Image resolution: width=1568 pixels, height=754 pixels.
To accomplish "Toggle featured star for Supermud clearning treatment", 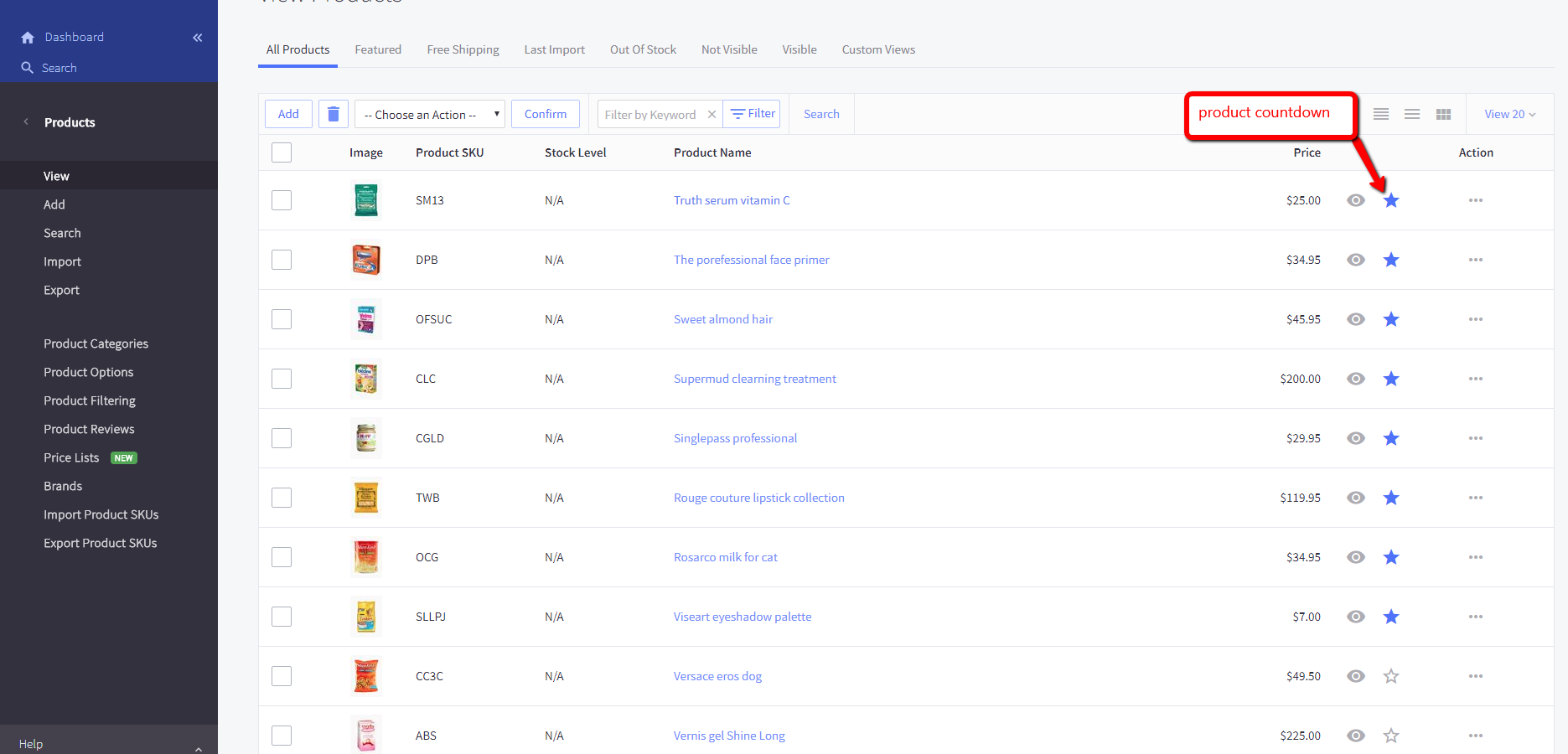I will [x=1391, y=379].
